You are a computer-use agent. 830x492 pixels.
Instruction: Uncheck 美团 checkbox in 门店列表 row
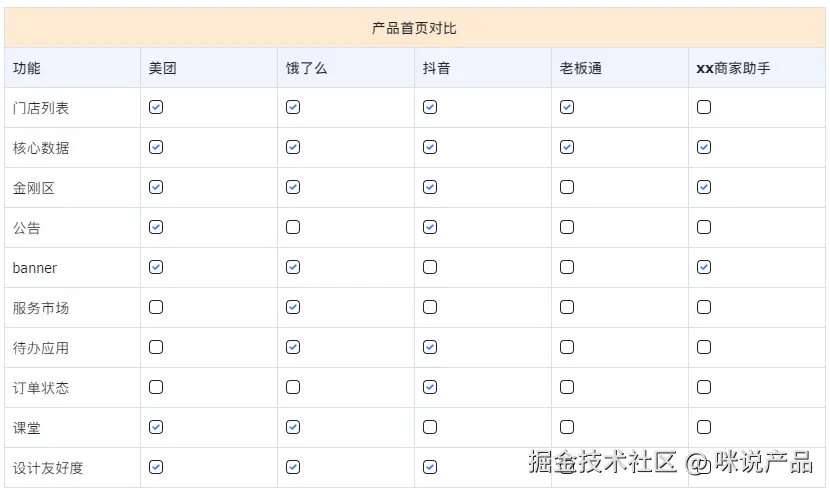tap(156, 107)
